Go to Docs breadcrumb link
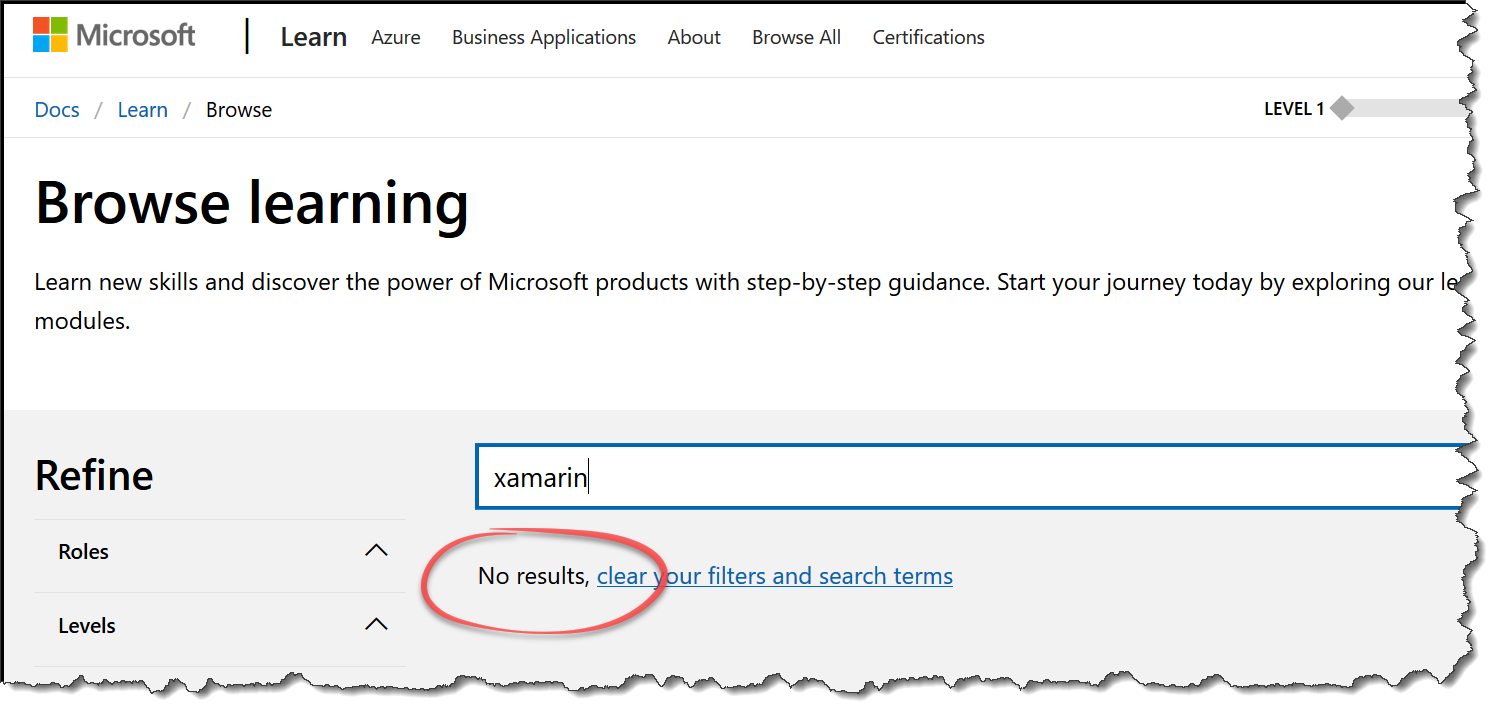 [x=57, y=110]
